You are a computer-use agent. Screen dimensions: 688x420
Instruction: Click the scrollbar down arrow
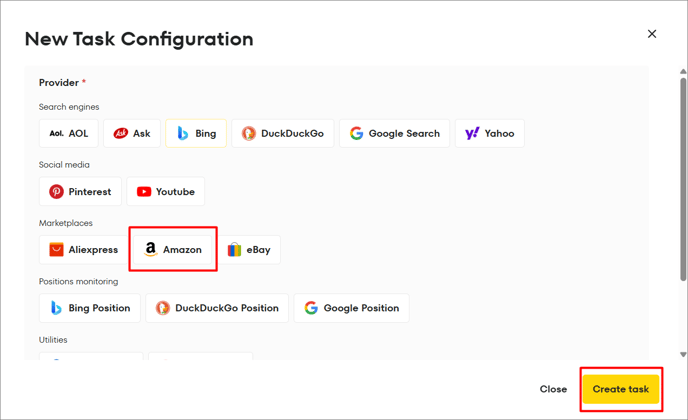point(683,355)
